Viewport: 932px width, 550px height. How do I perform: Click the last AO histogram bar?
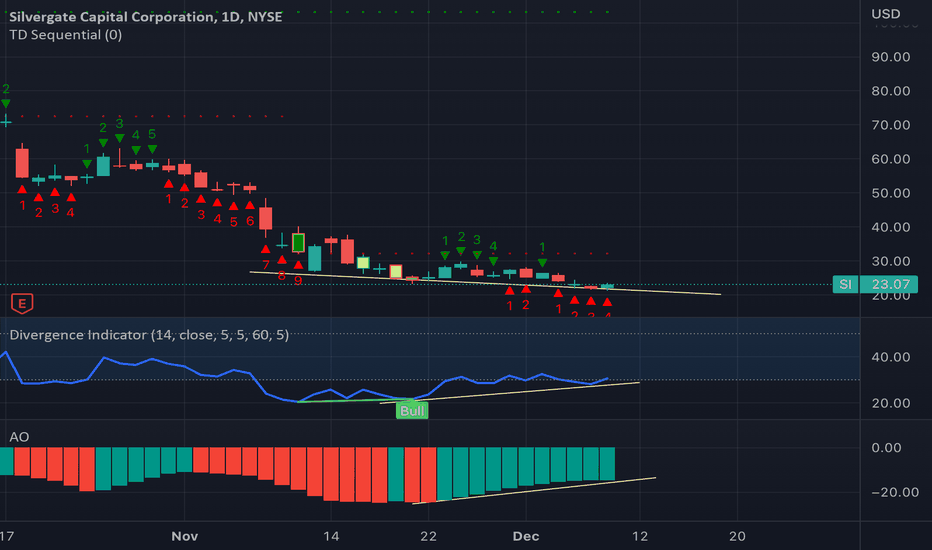click(x=607, y=464)
